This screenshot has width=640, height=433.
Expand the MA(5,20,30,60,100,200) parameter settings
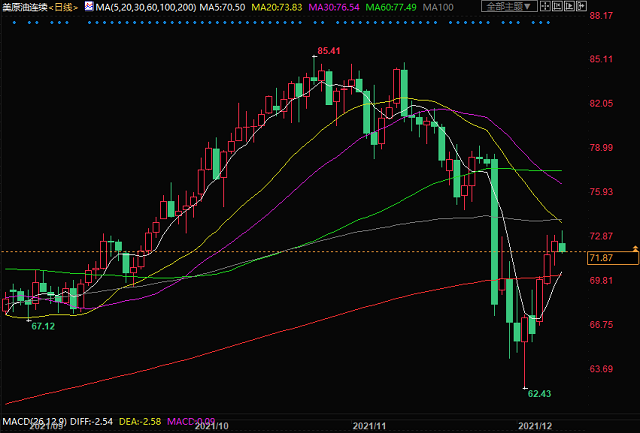point(139,7)
